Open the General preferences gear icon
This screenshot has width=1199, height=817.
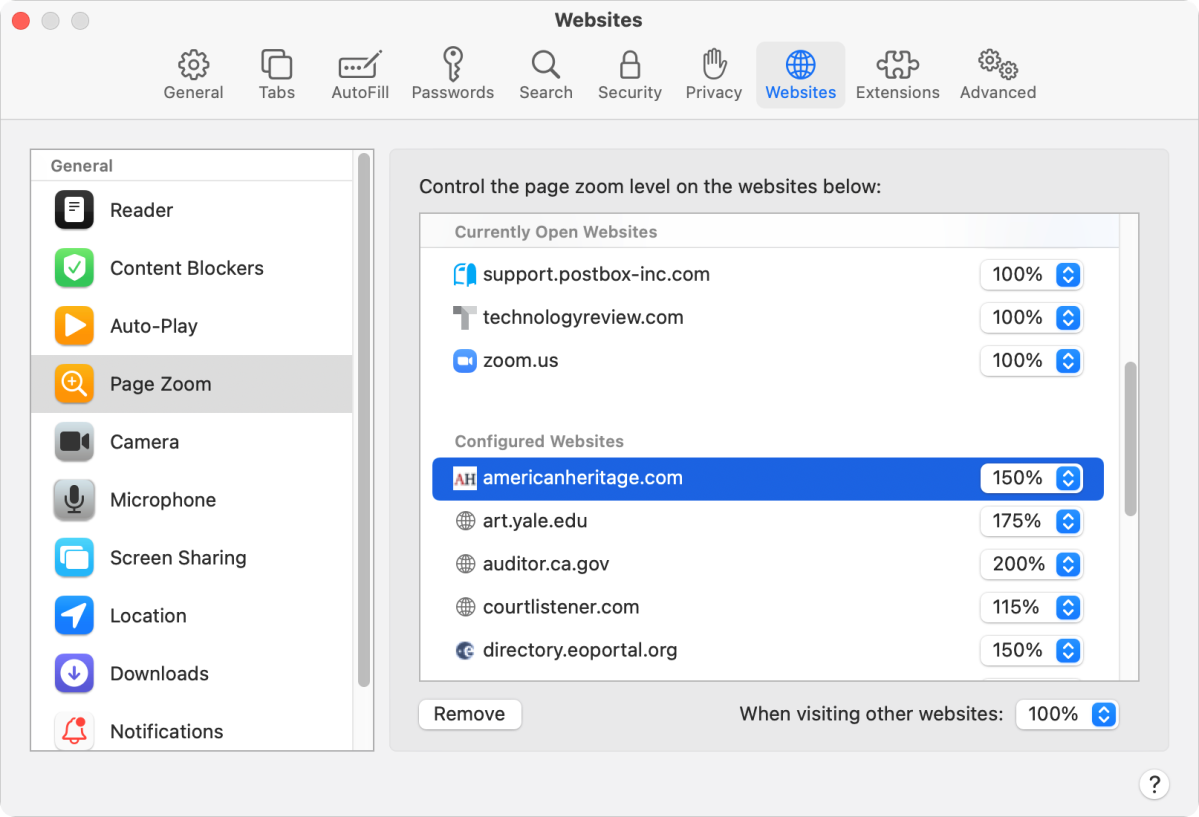point(193,65)
